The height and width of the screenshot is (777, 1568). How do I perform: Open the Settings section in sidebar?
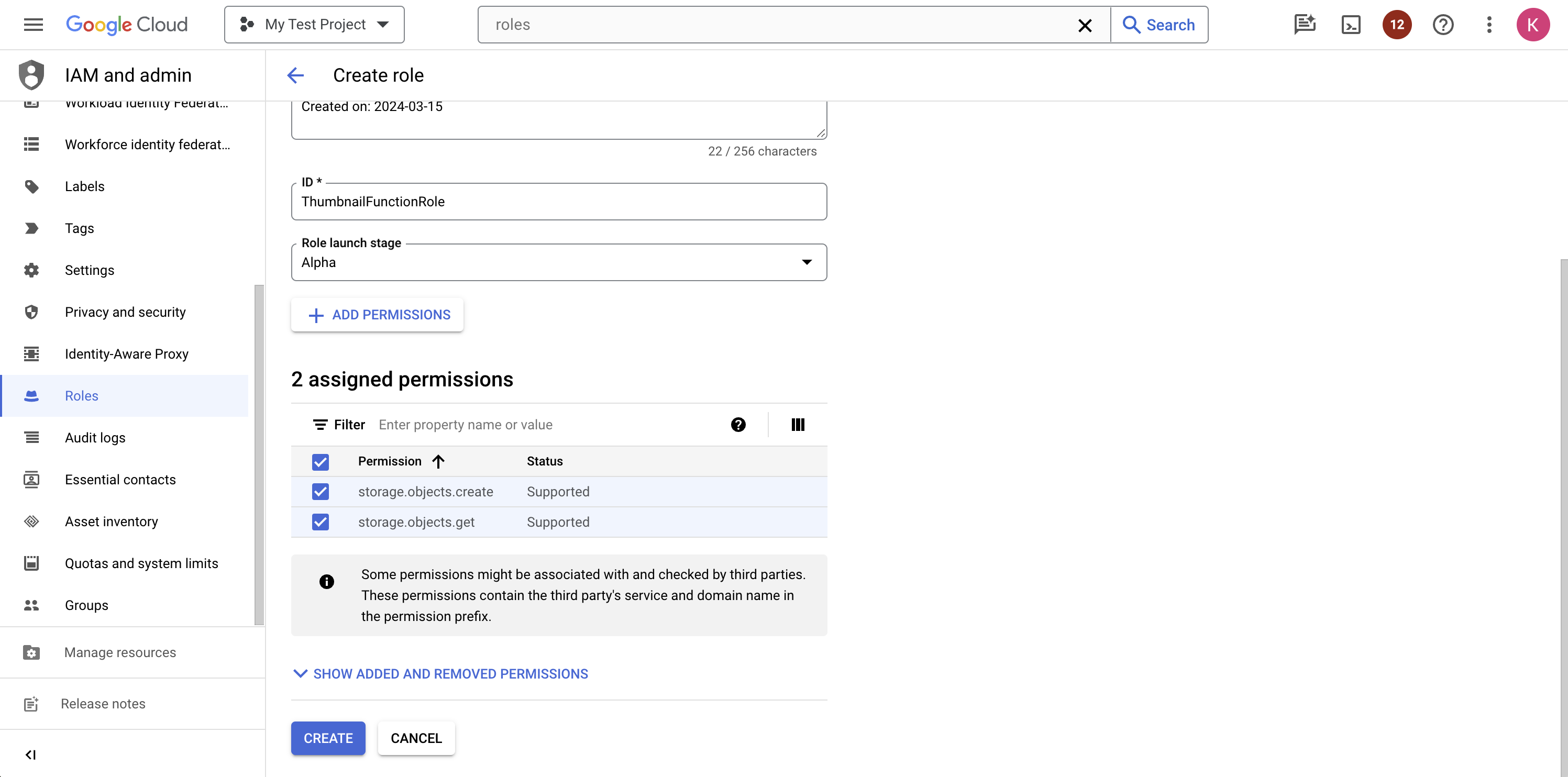pos(89,270)
